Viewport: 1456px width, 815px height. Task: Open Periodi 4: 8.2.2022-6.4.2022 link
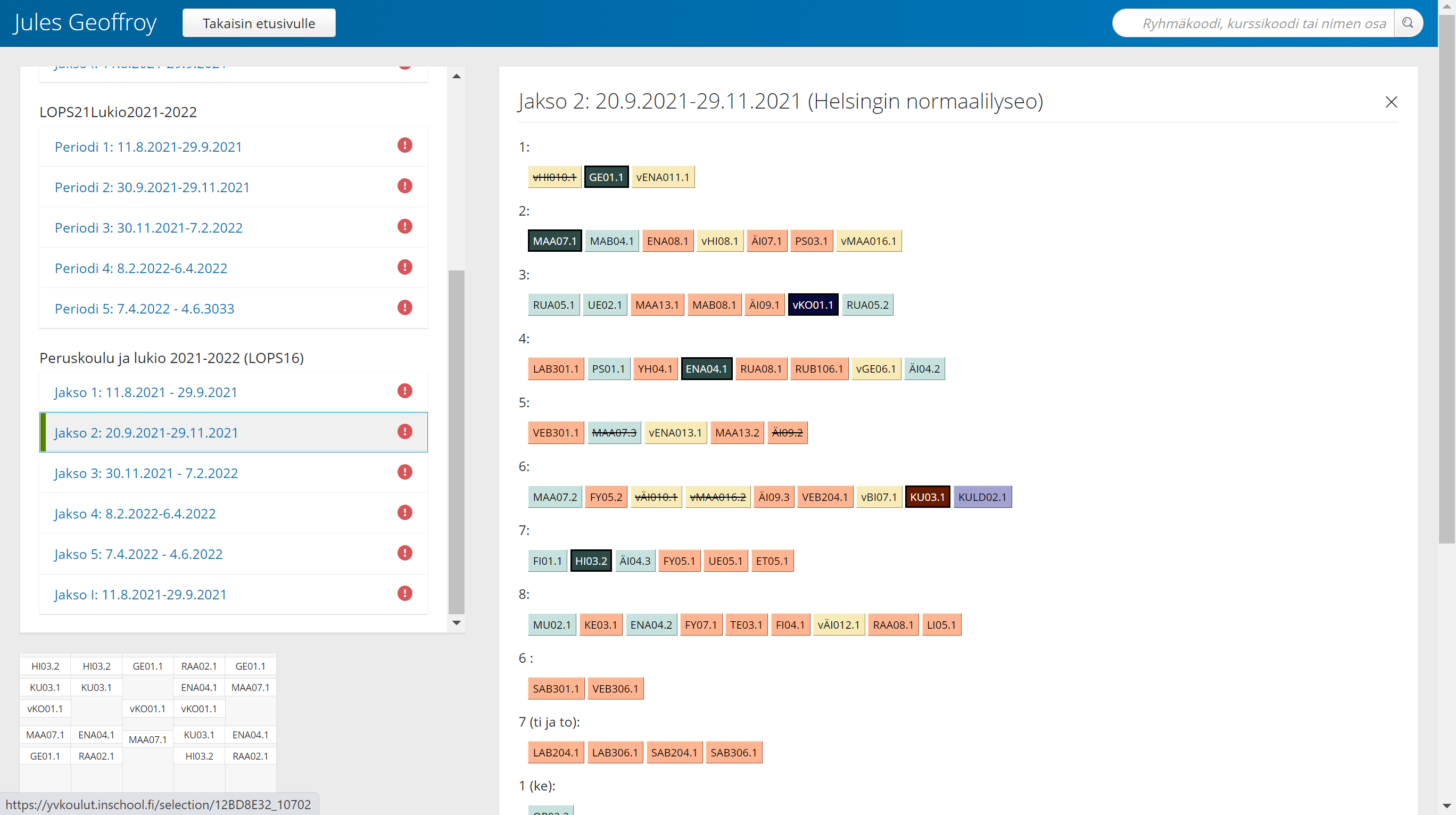click(140, 268)
